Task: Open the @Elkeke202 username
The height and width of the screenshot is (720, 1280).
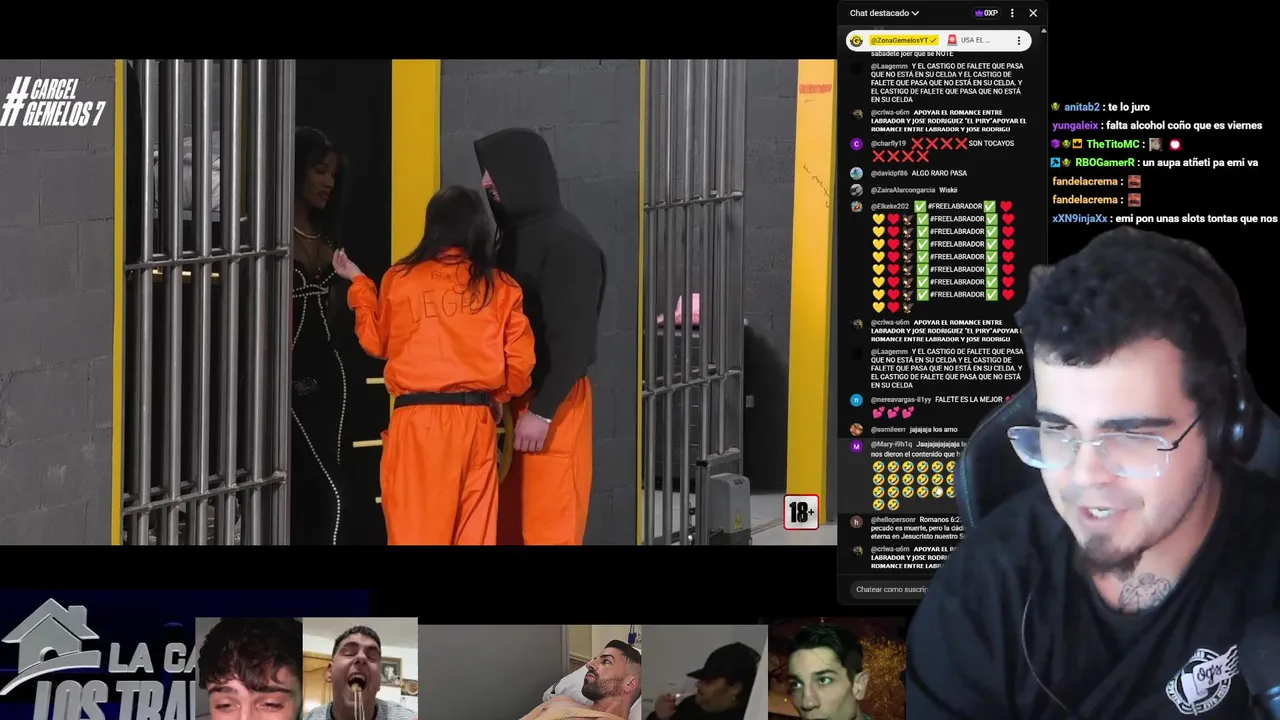Action: point(890,206)
